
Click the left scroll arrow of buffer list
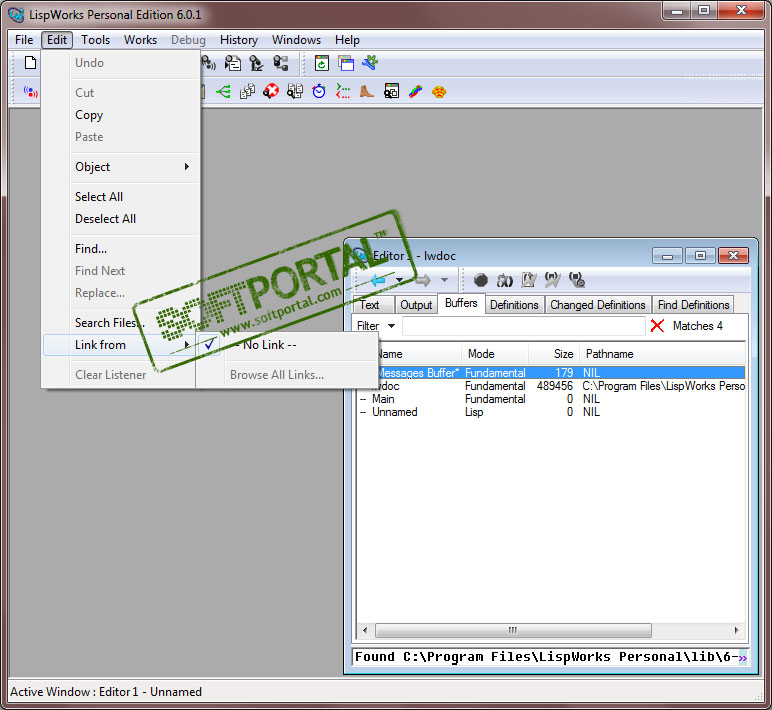click(365, 630)
